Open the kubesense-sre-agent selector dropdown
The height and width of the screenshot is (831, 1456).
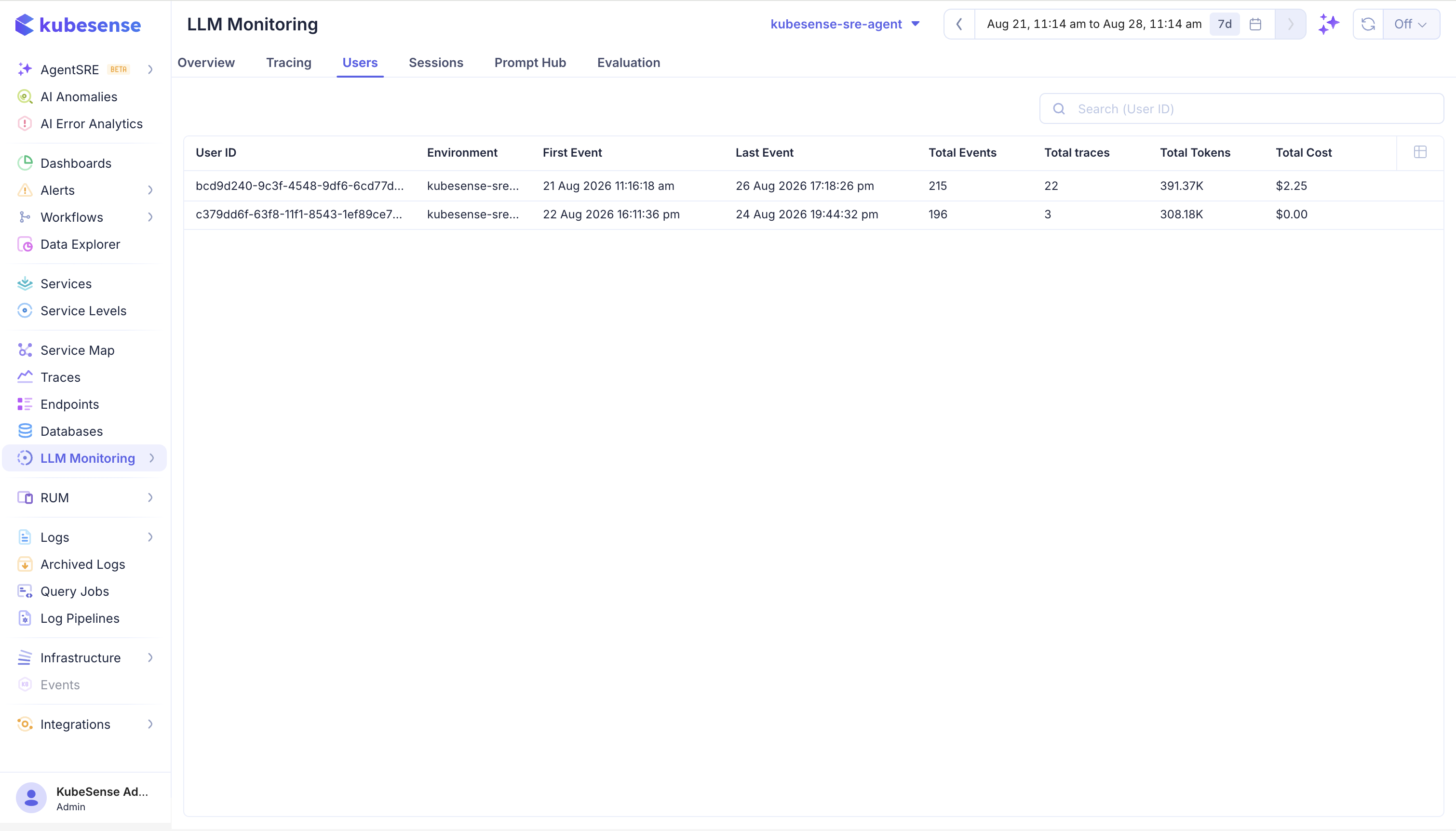[845, 24]
